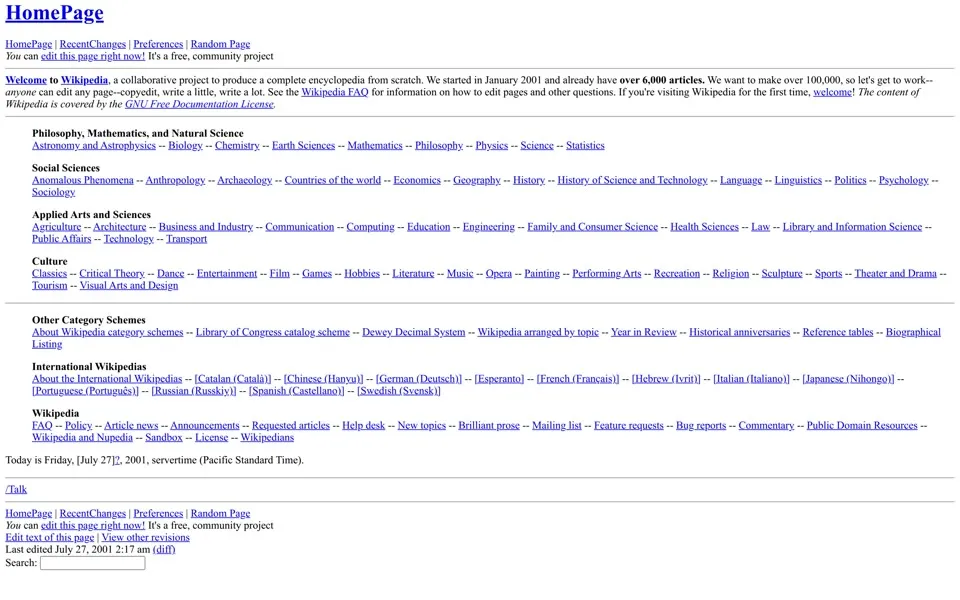Visit the Health Sciences page

point(704,227)
